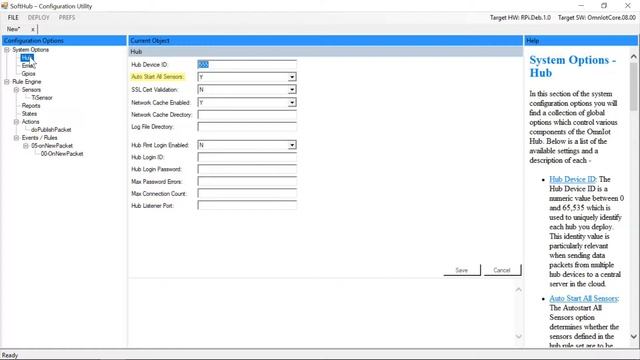Open the PREFS menu
The image size is (640, 360).
(67, 18)
